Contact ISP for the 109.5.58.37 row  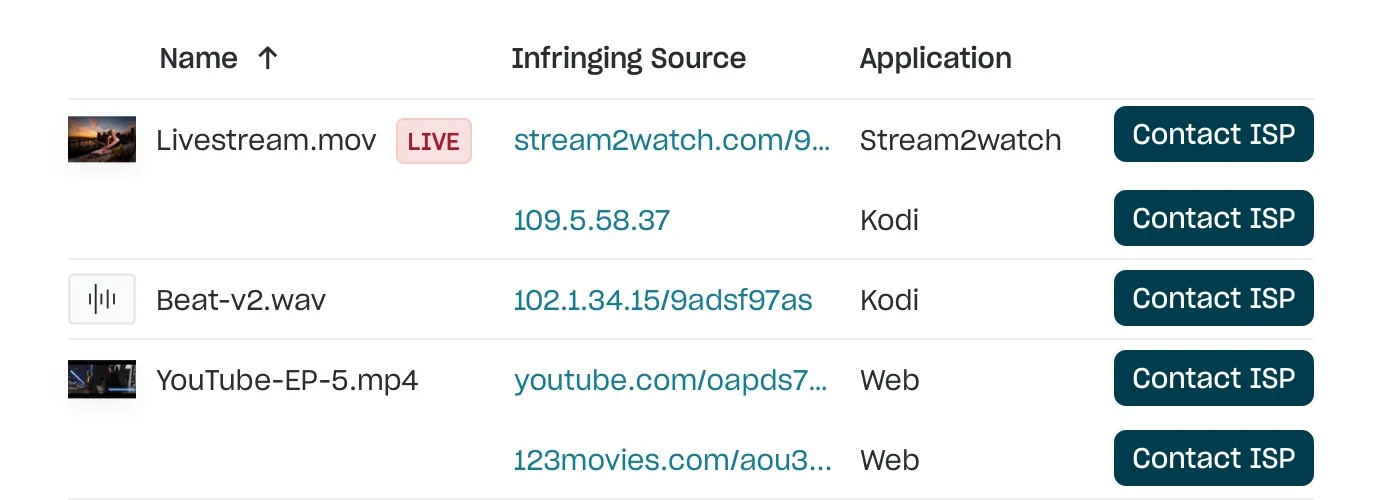[x=1213, y=218]
